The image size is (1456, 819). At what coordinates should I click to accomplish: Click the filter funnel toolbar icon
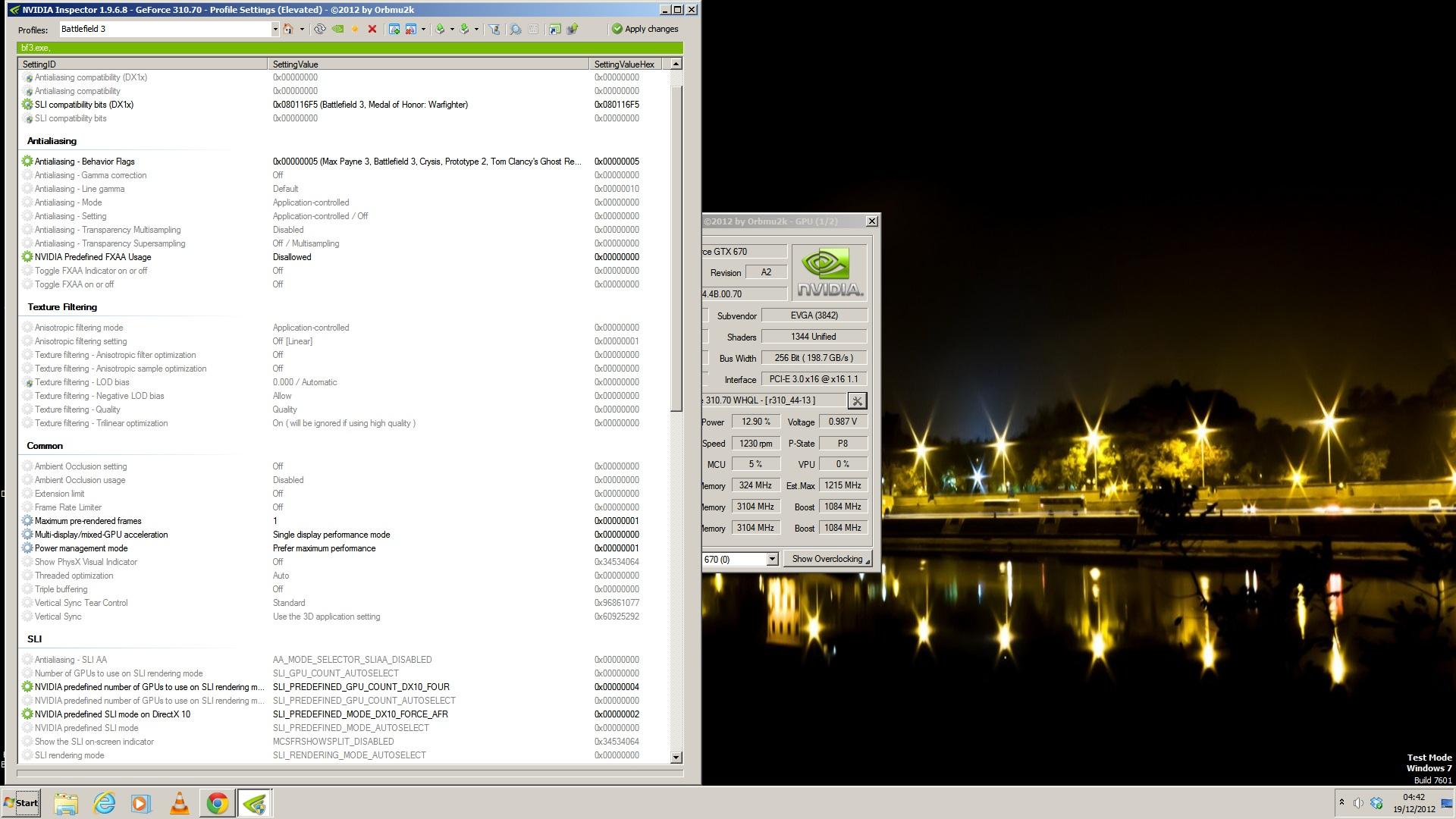494,29
